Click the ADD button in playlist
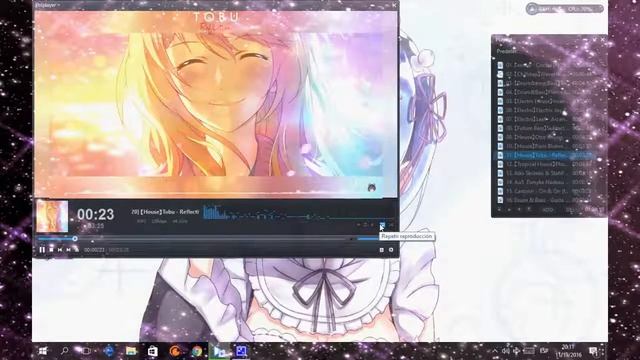The width and height of the screenshot is (640, 360). pos(548,210)
